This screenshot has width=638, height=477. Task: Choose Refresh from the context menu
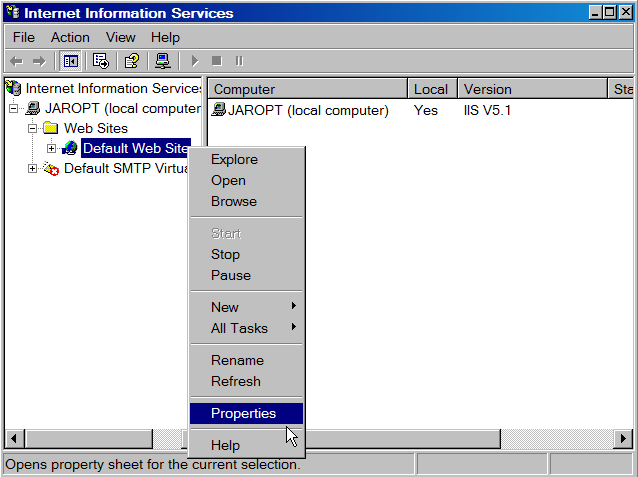pos(247,381)
